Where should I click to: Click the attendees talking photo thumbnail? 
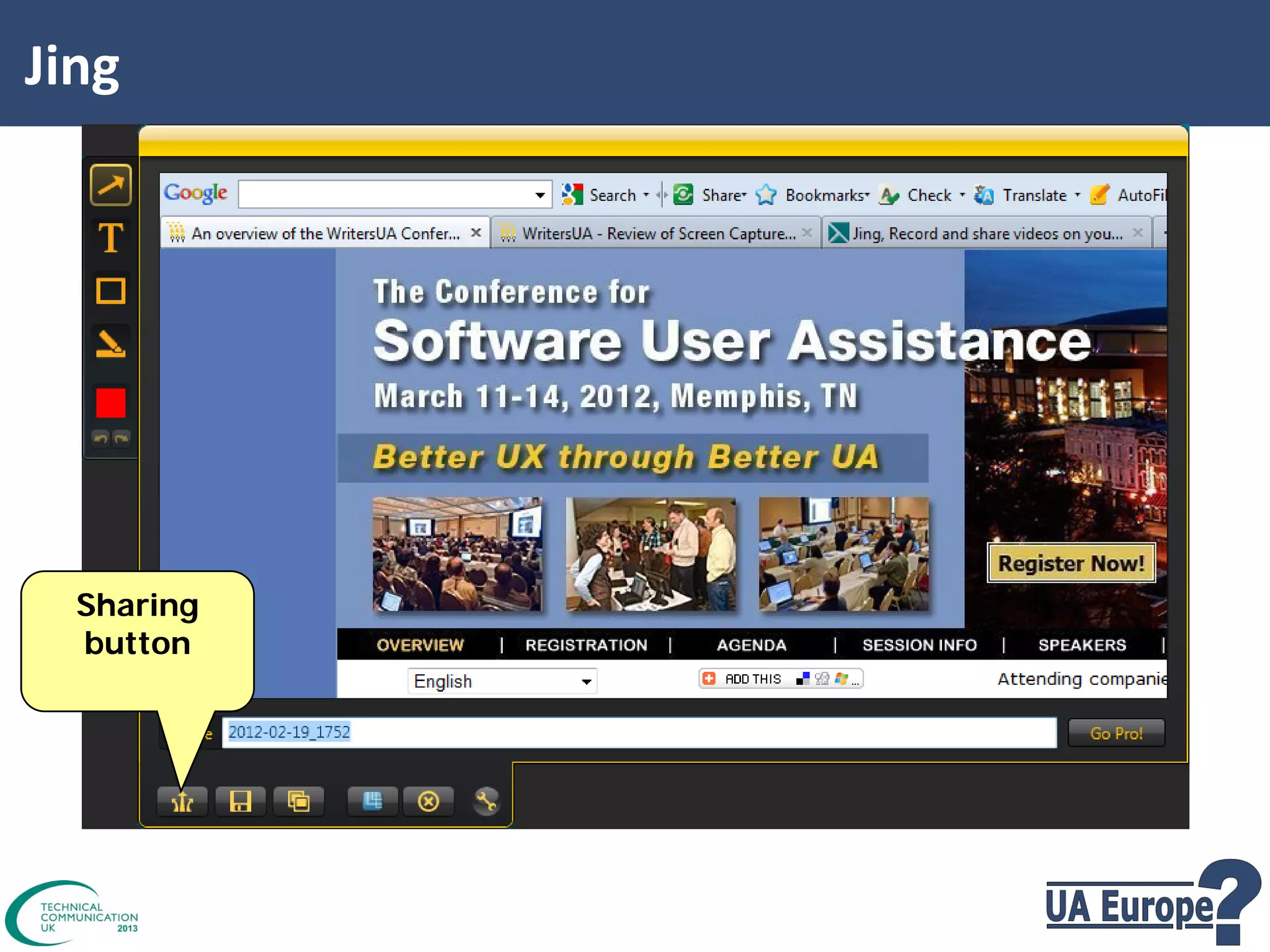pyautogui.click(x=651, y=554)
